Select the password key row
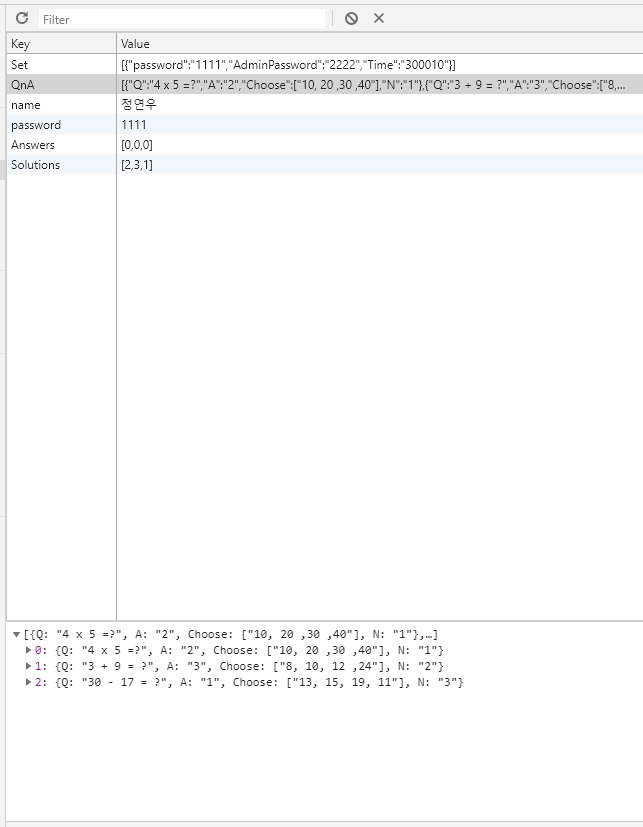The height and width of the screenshot is (827, 643). click(x=36, y=125)
